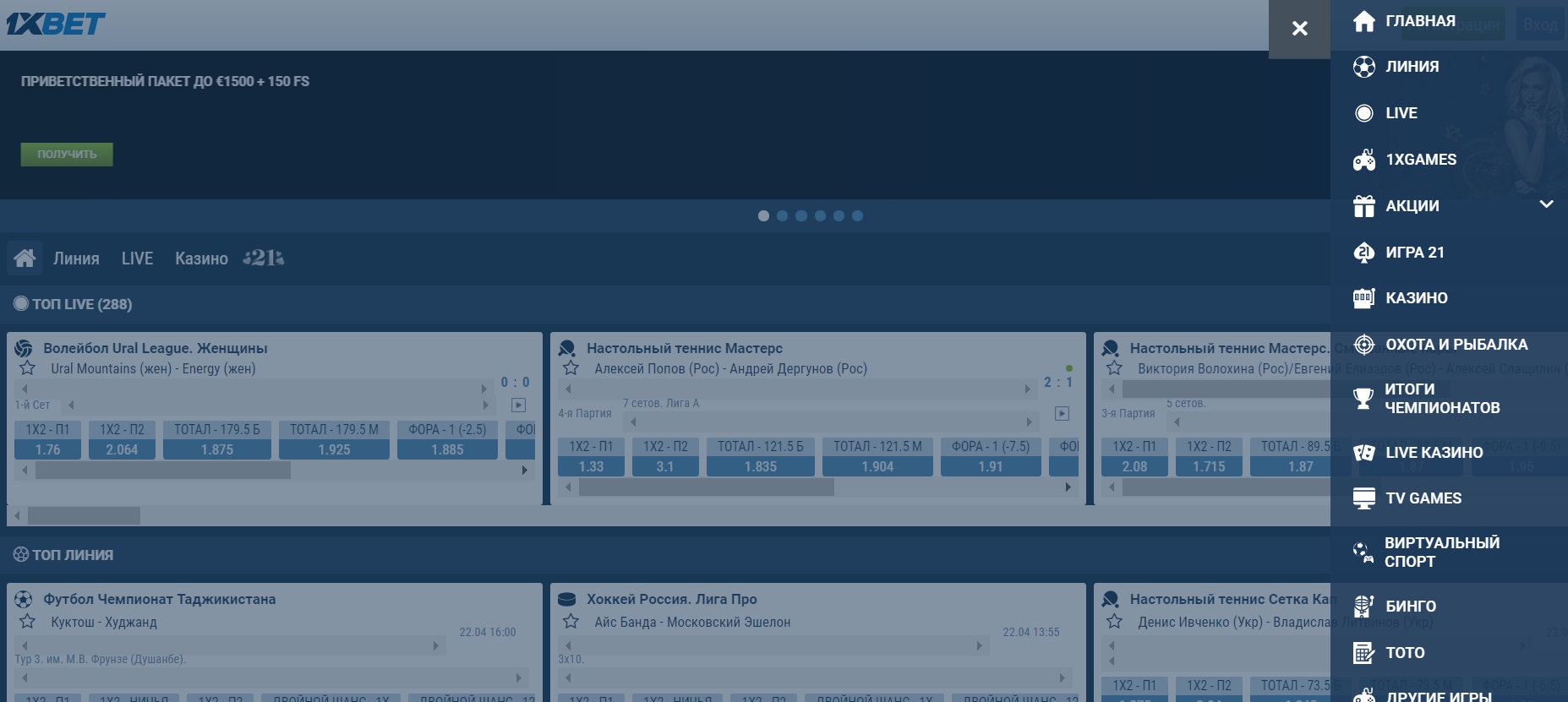Select ЛИНИЯ menu label in side menu

point(1412,67)
